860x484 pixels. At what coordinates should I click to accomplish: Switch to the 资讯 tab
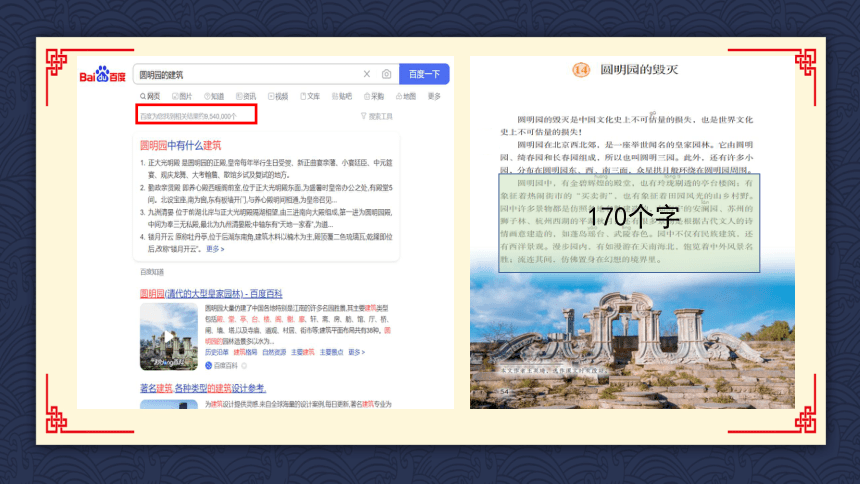(x=246, y=96)
